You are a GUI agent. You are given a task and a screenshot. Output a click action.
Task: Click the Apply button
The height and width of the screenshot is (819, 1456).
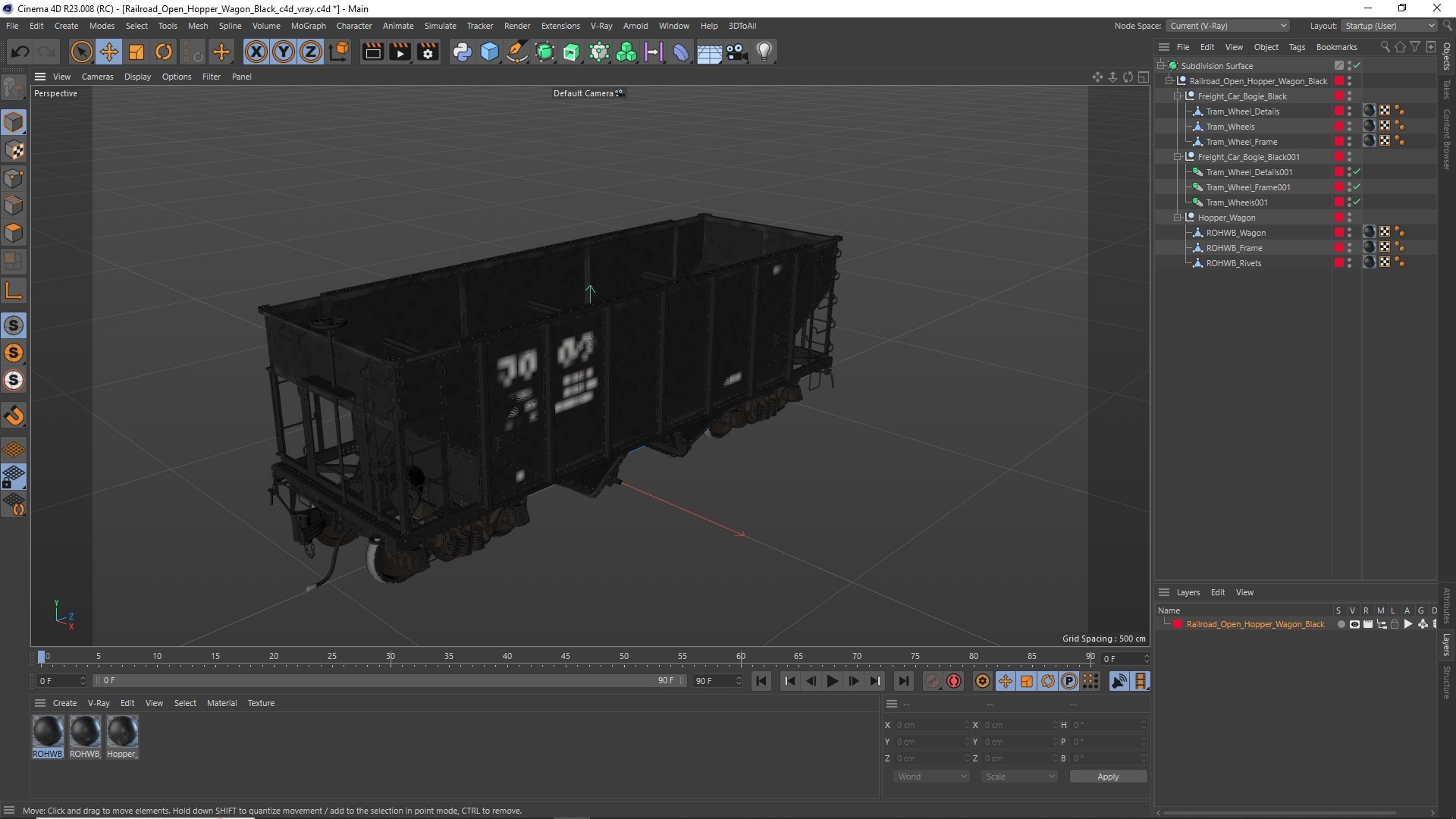pos(1108,777)
